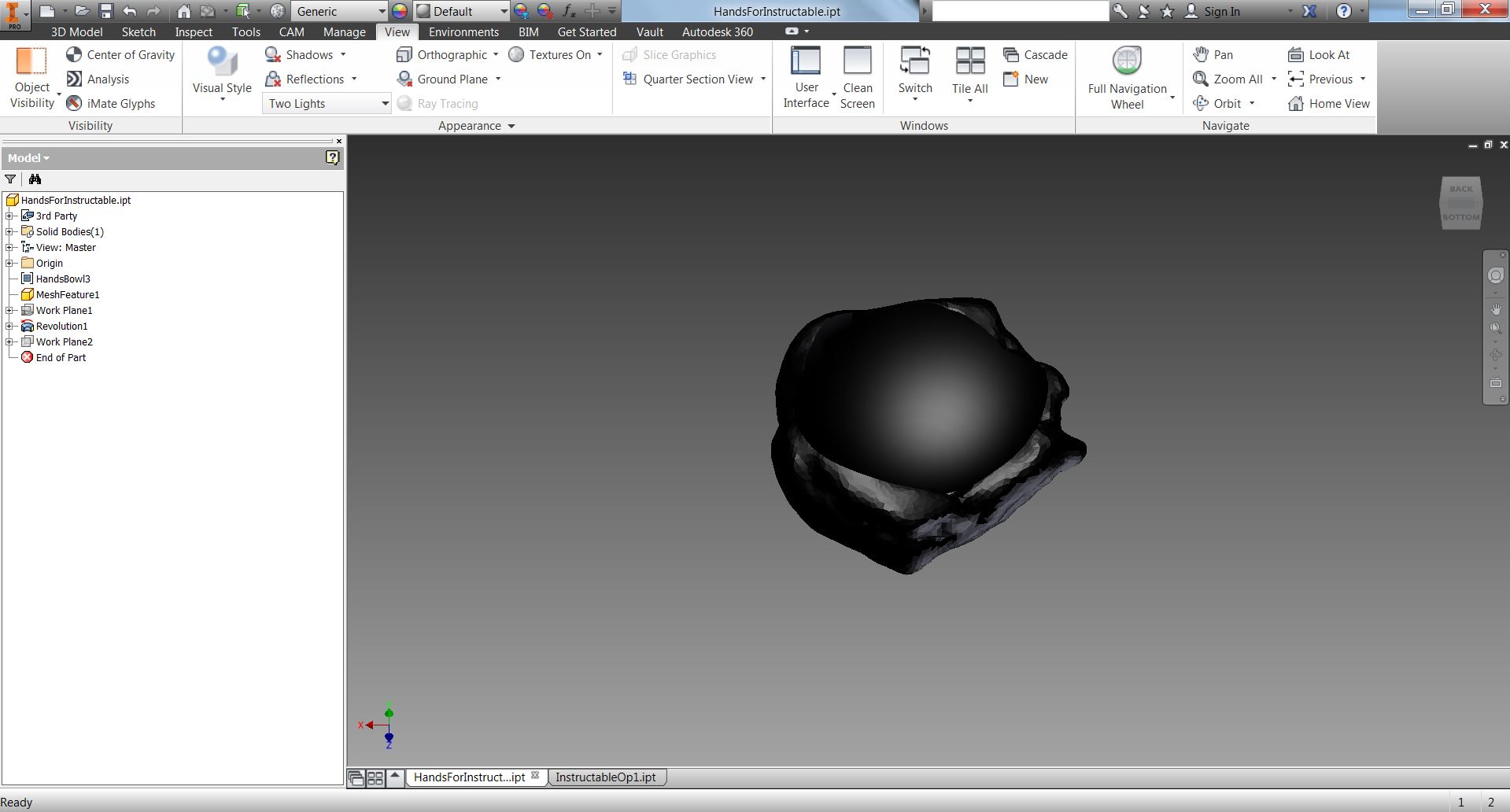
Task: Click the Analysis visibility tool
Action: [98, 79]
